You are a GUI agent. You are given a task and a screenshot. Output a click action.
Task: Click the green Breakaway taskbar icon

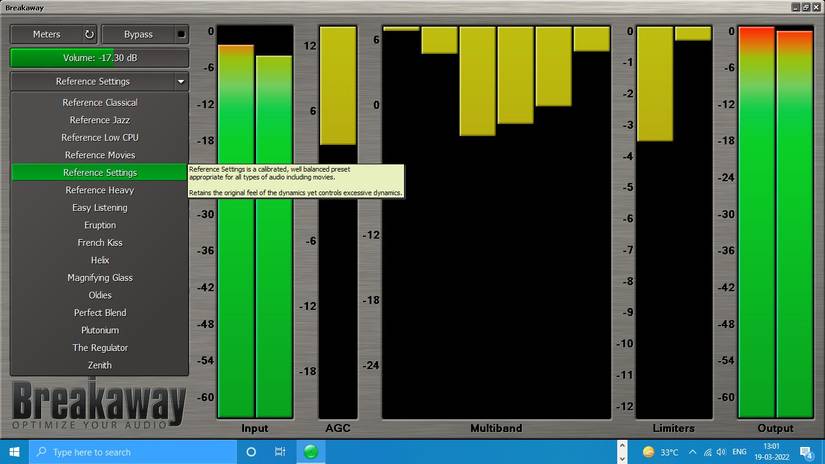[x=311, y=452]
